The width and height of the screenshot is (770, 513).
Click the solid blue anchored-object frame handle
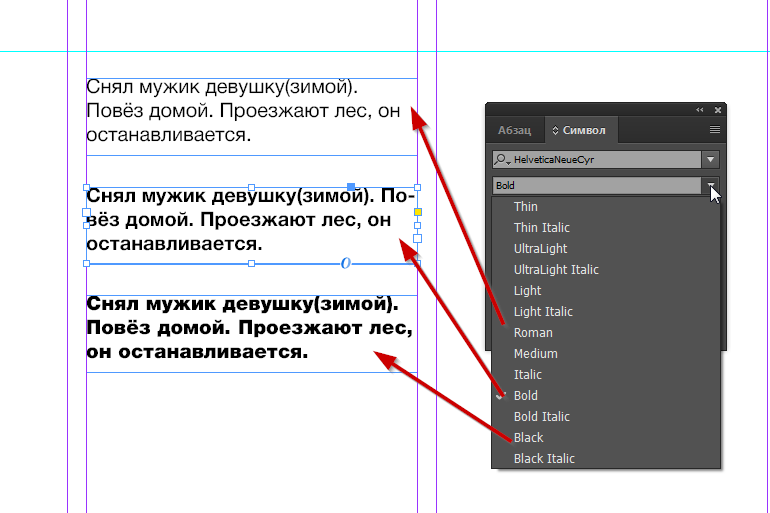(x=351, y=187)
